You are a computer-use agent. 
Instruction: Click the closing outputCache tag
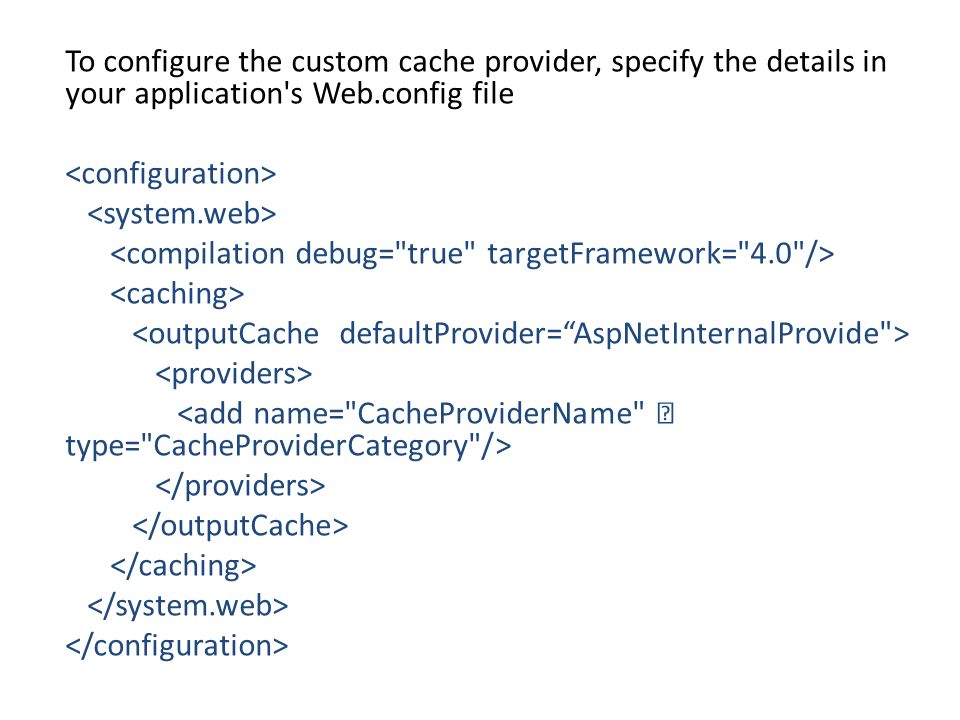point(240,526)
